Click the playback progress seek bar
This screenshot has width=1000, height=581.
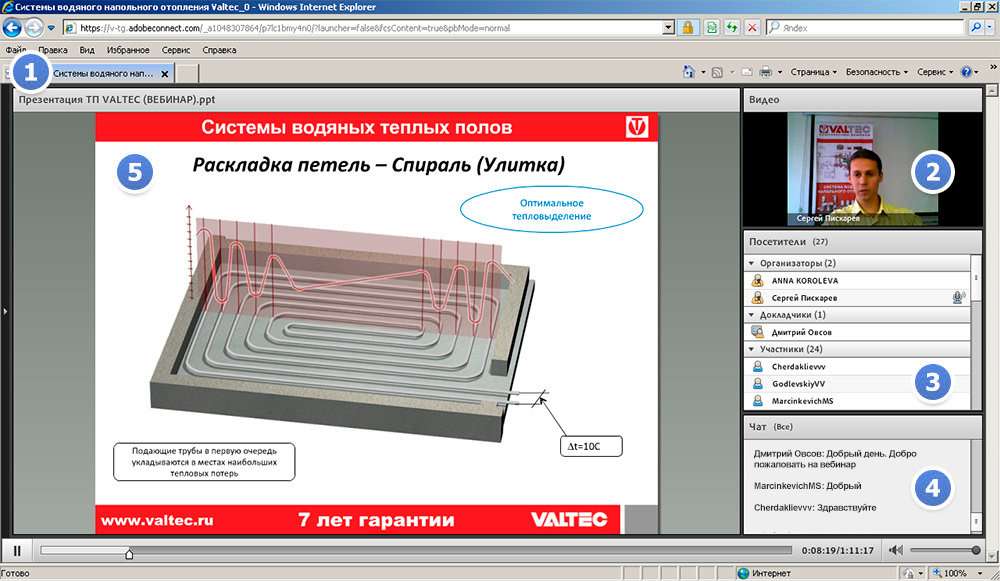coord(416,550)
